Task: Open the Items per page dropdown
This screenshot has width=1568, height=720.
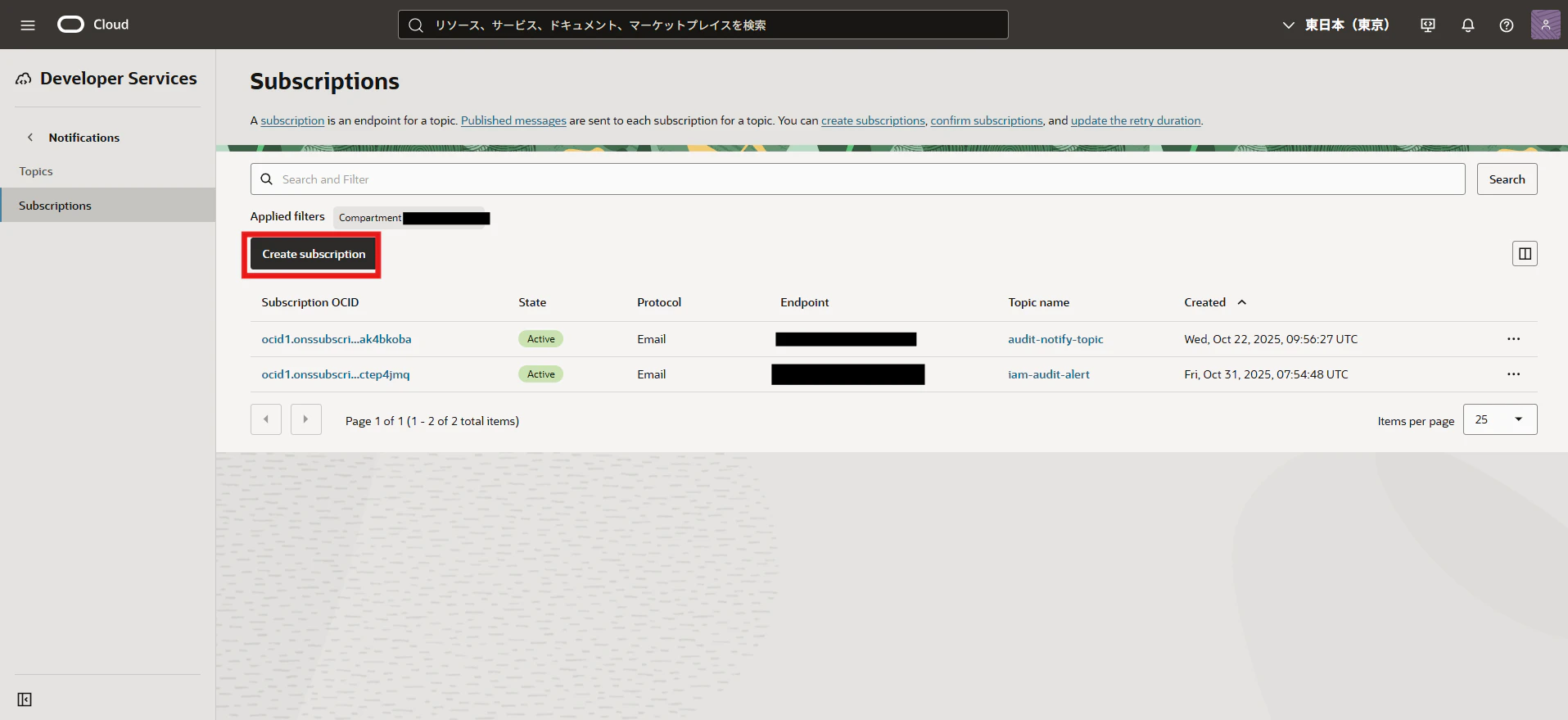Action: pyautogui.click(x=1500, y=419)
